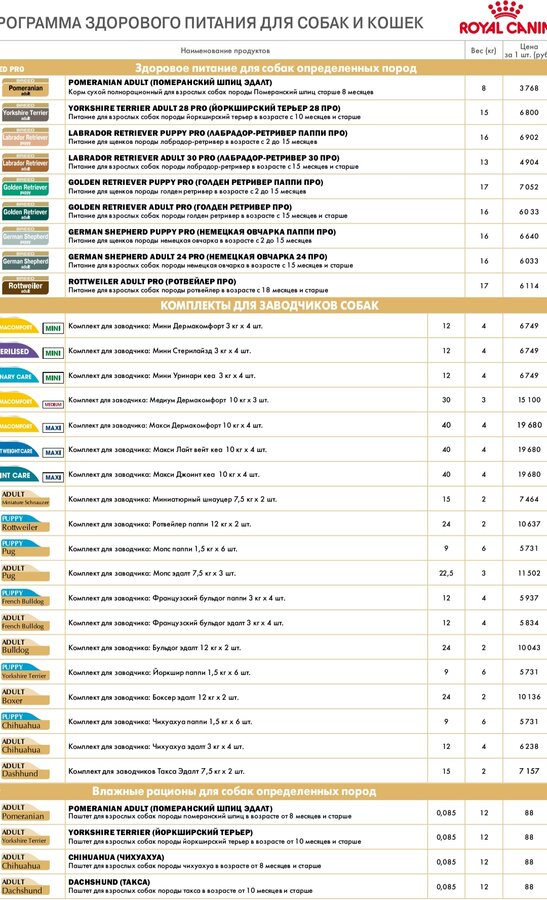Select the Puppy Chihuahua badge

(x=25, y=721)
